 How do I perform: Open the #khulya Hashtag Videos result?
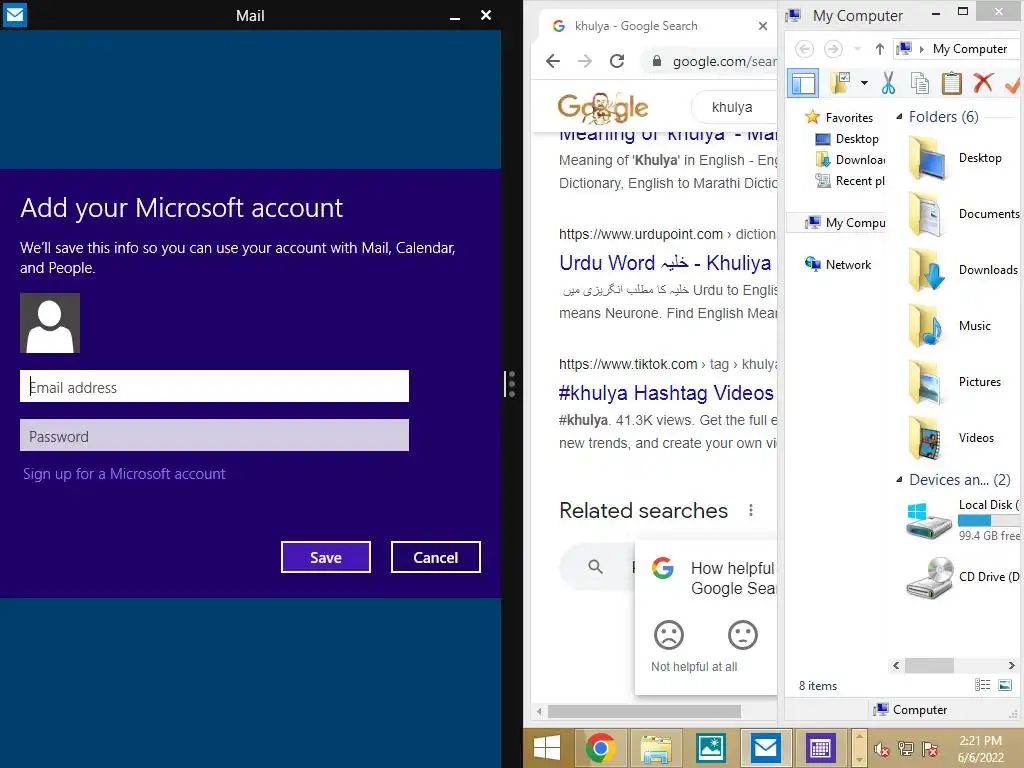pyautogui.click(x=666, y=392)
